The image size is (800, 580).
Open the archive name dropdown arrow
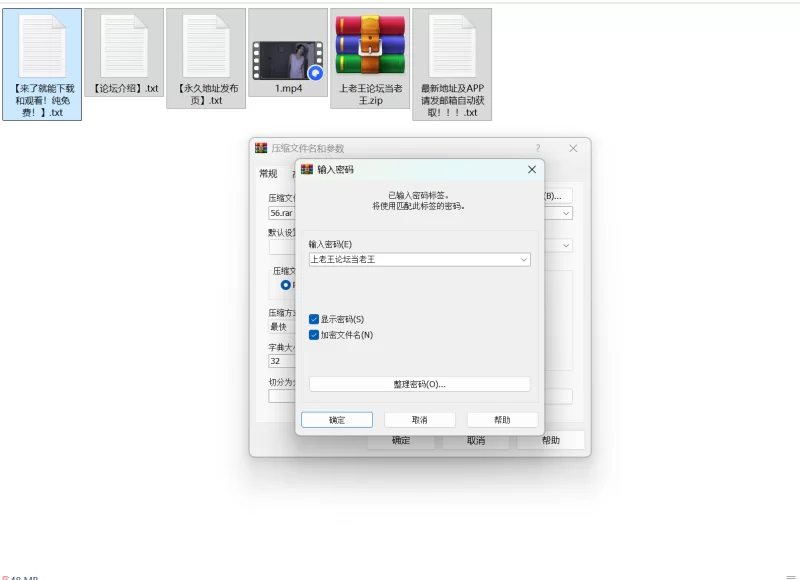(x=566, y=213)
